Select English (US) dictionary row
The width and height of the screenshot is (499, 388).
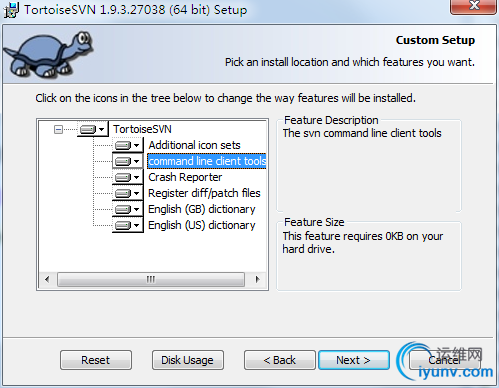pyautogui.click(x=202, y=225)
